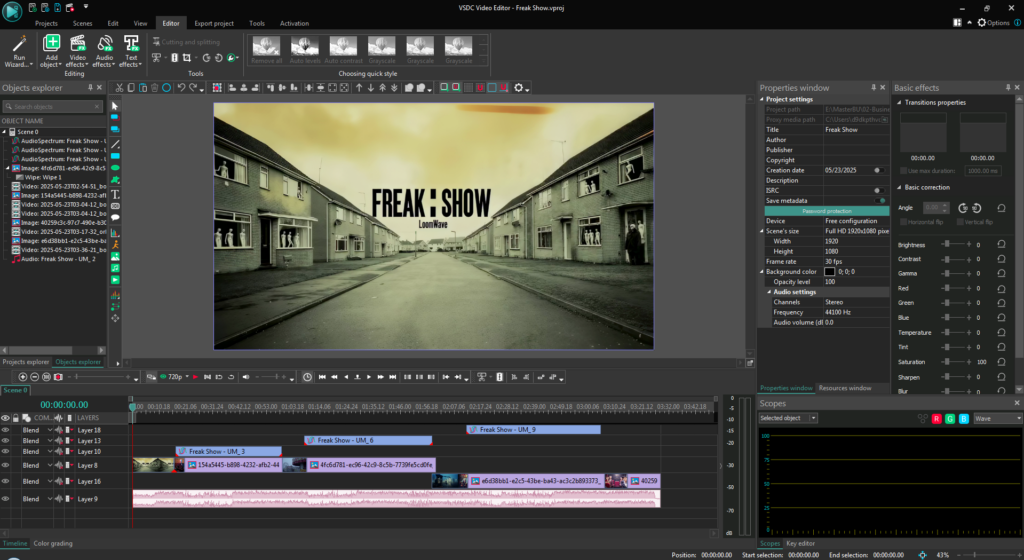Collapse the Audio settings section

pos(769,292)
